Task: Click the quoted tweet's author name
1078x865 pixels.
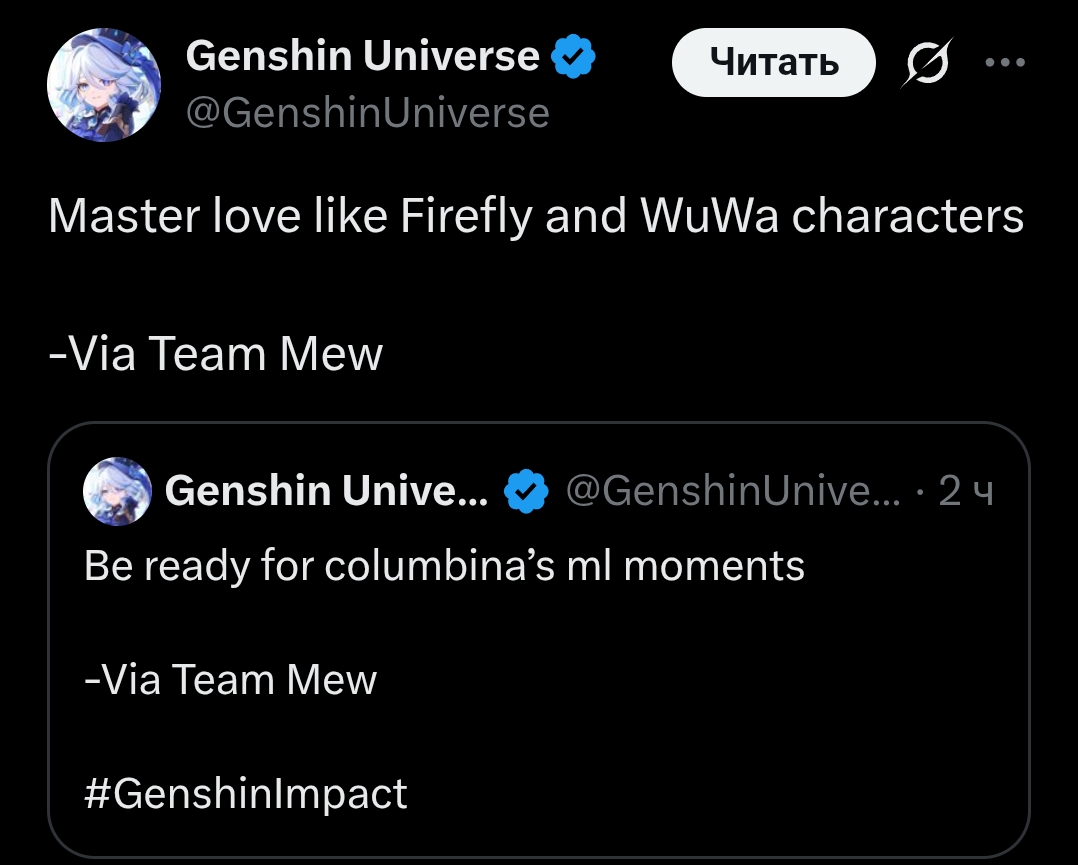Action: tap(326, 491)
